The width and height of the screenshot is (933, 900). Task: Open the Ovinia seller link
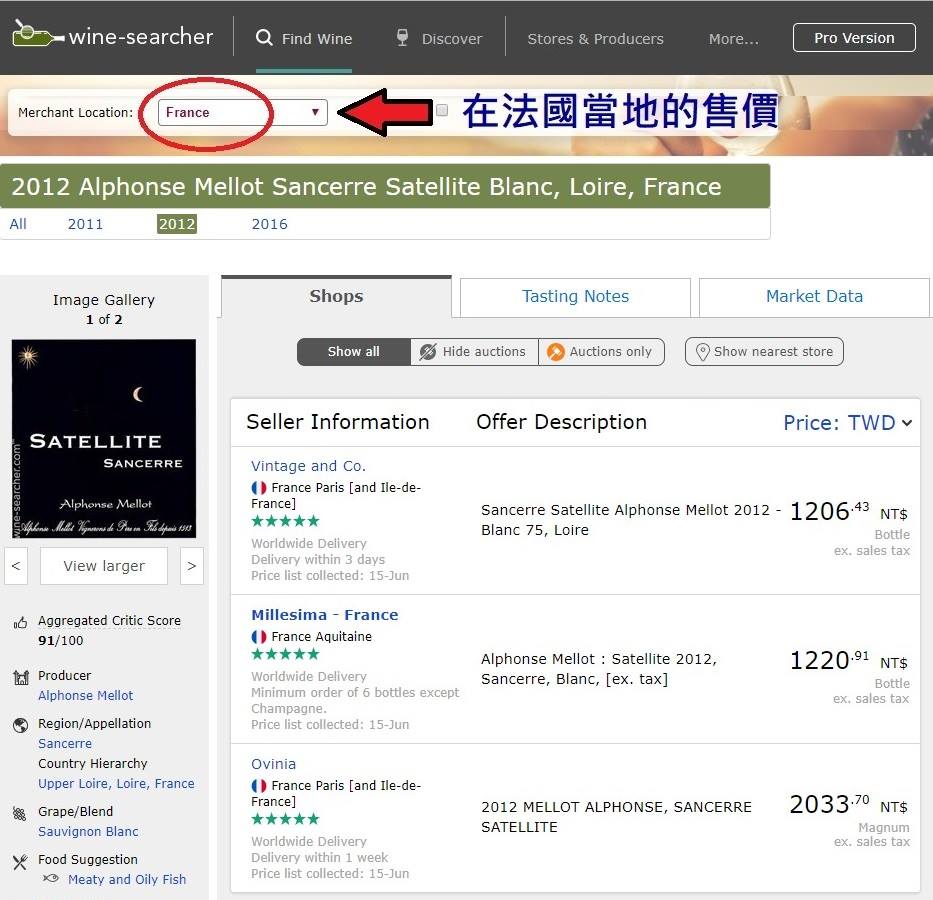coord(273,764)
